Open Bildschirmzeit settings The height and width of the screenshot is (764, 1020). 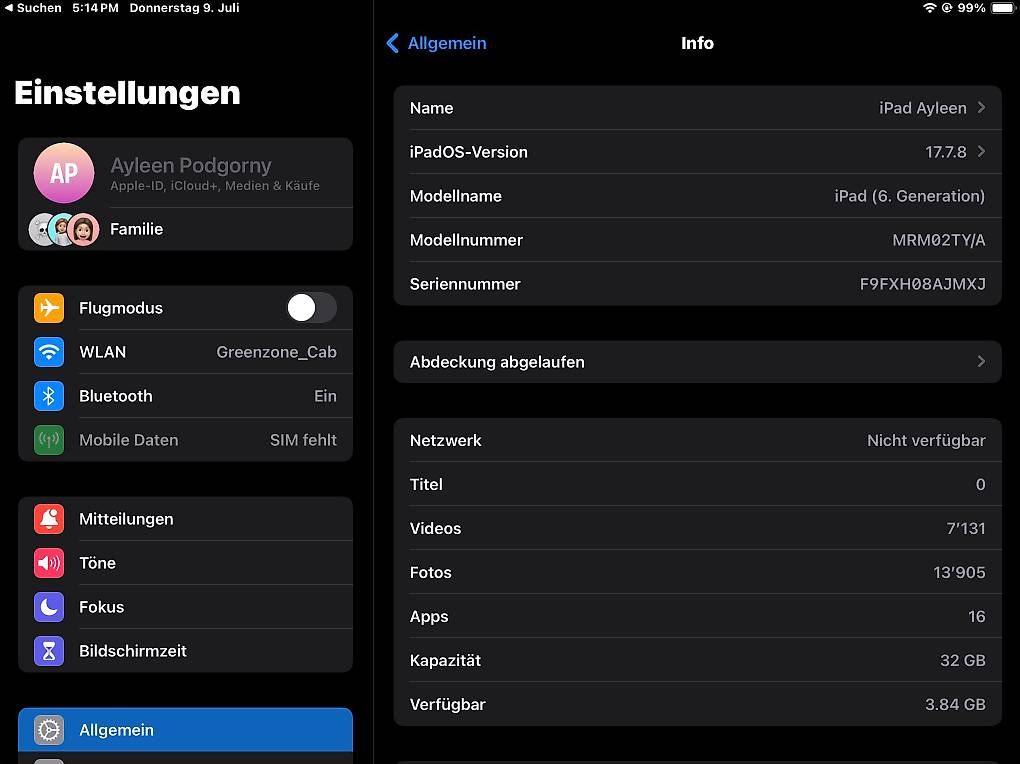[185, 651]
